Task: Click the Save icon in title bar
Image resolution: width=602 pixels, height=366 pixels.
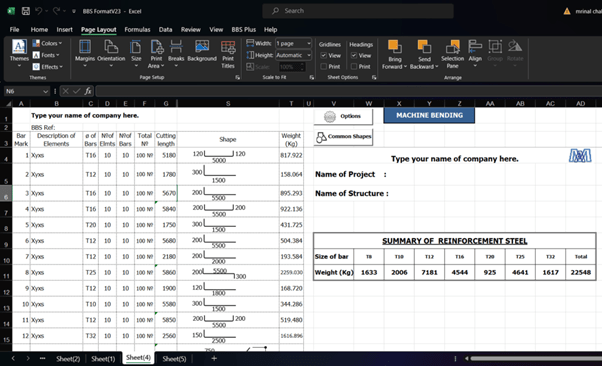Action: [26, 11]
